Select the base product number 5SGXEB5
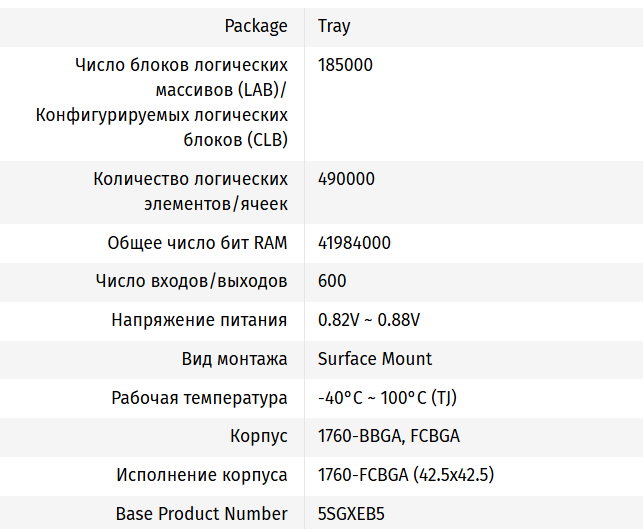The image size is (643, 529). pos(351,514)
